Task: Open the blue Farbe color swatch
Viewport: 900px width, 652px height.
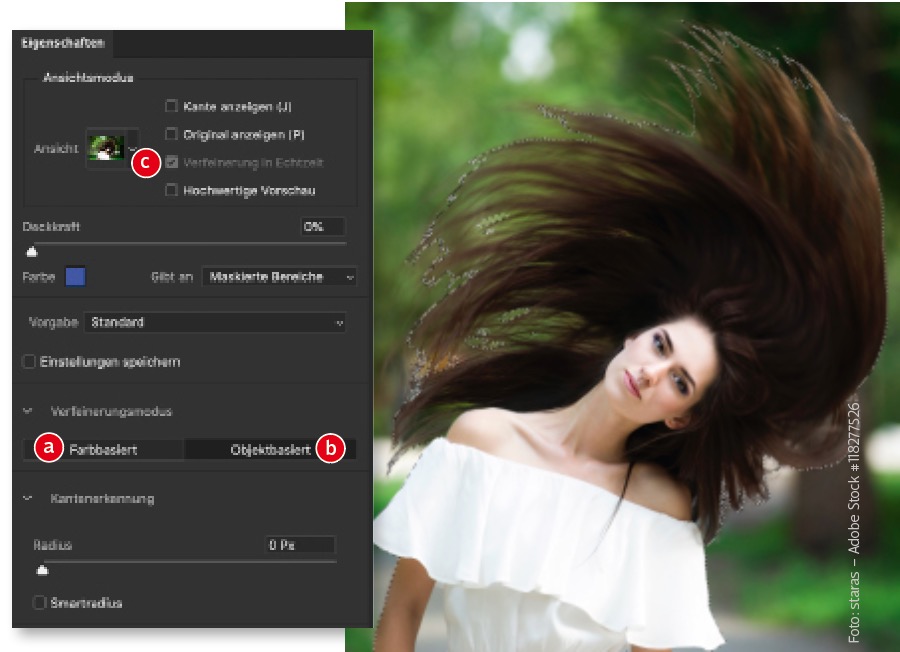Action: pos(75,277)
